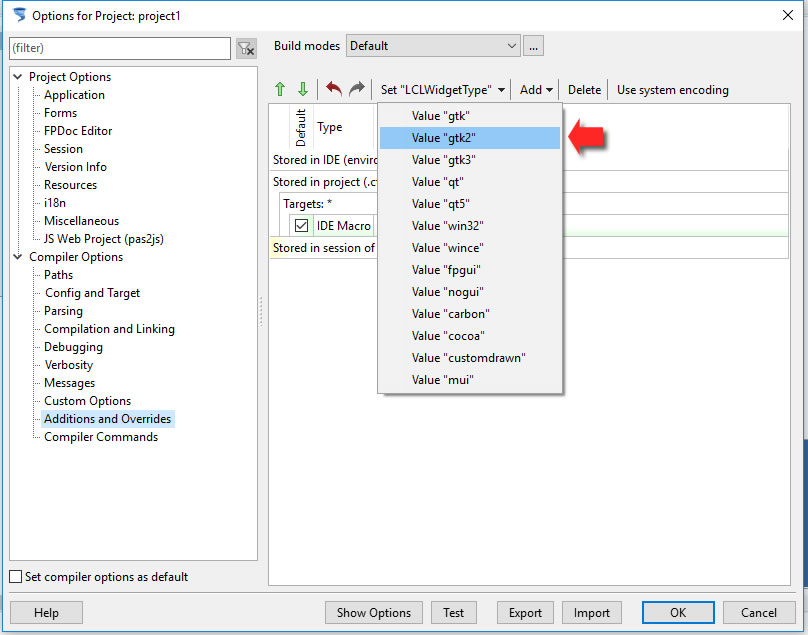Select Value "gtk2" from the menu
Viewport: 808px width, 635px height.
click(x=469, y=138)
